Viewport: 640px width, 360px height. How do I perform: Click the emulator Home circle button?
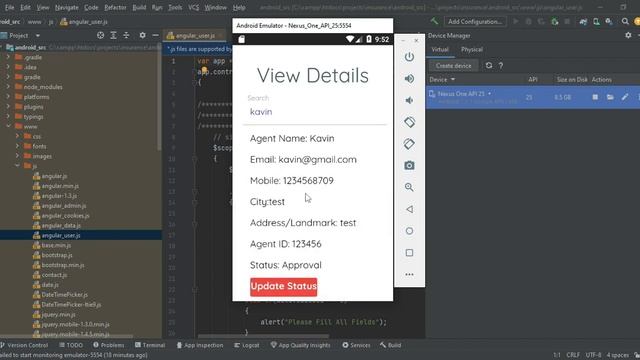coord(409,231)
